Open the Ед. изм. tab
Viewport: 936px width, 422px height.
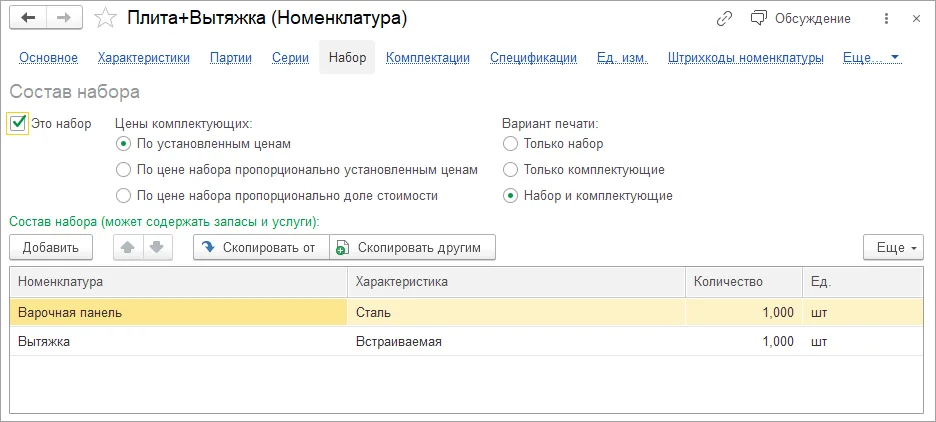(x=623, y=57)
